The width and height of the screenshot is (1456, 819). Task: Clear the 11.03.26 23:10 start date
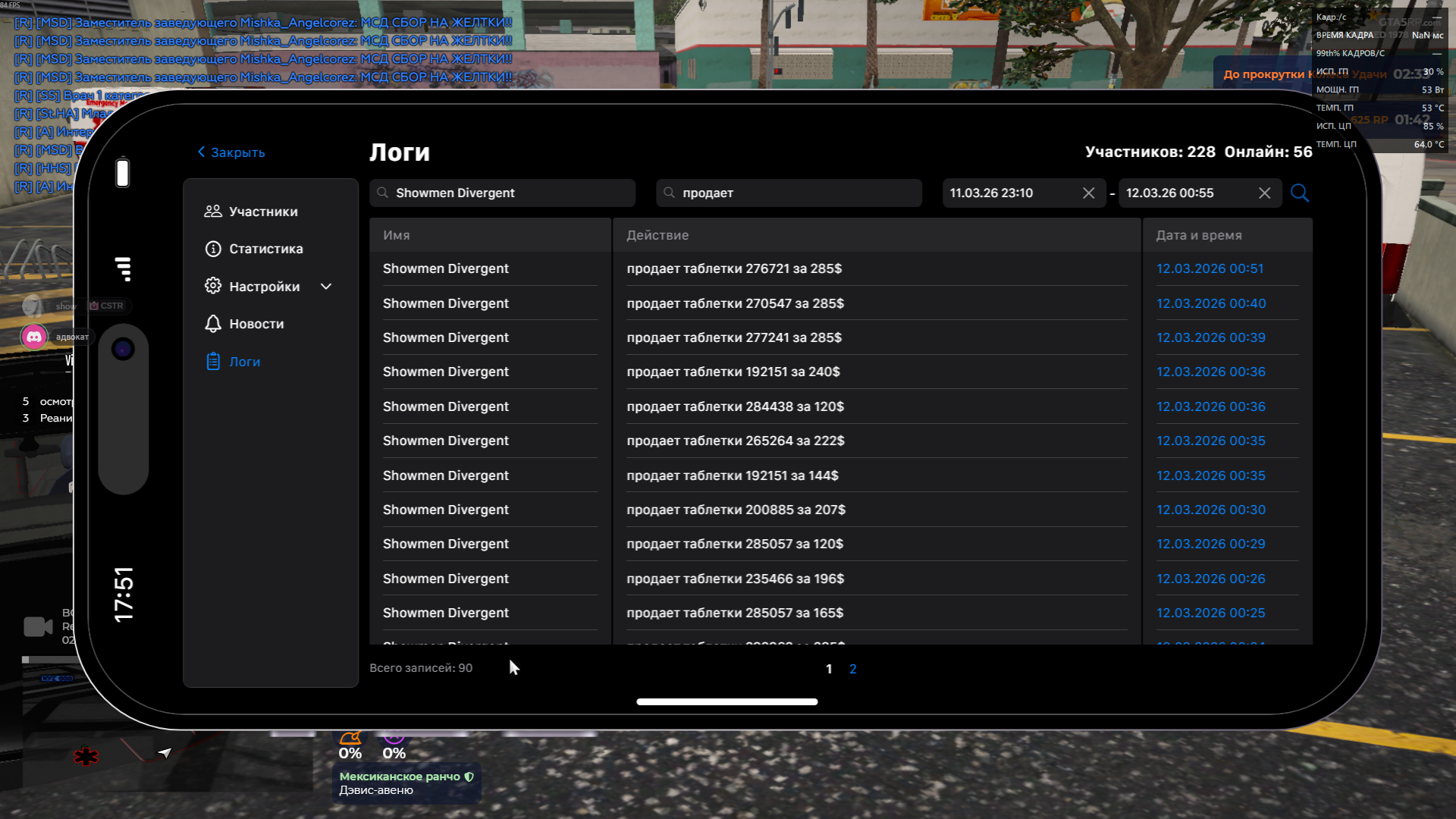[1088, 193]
